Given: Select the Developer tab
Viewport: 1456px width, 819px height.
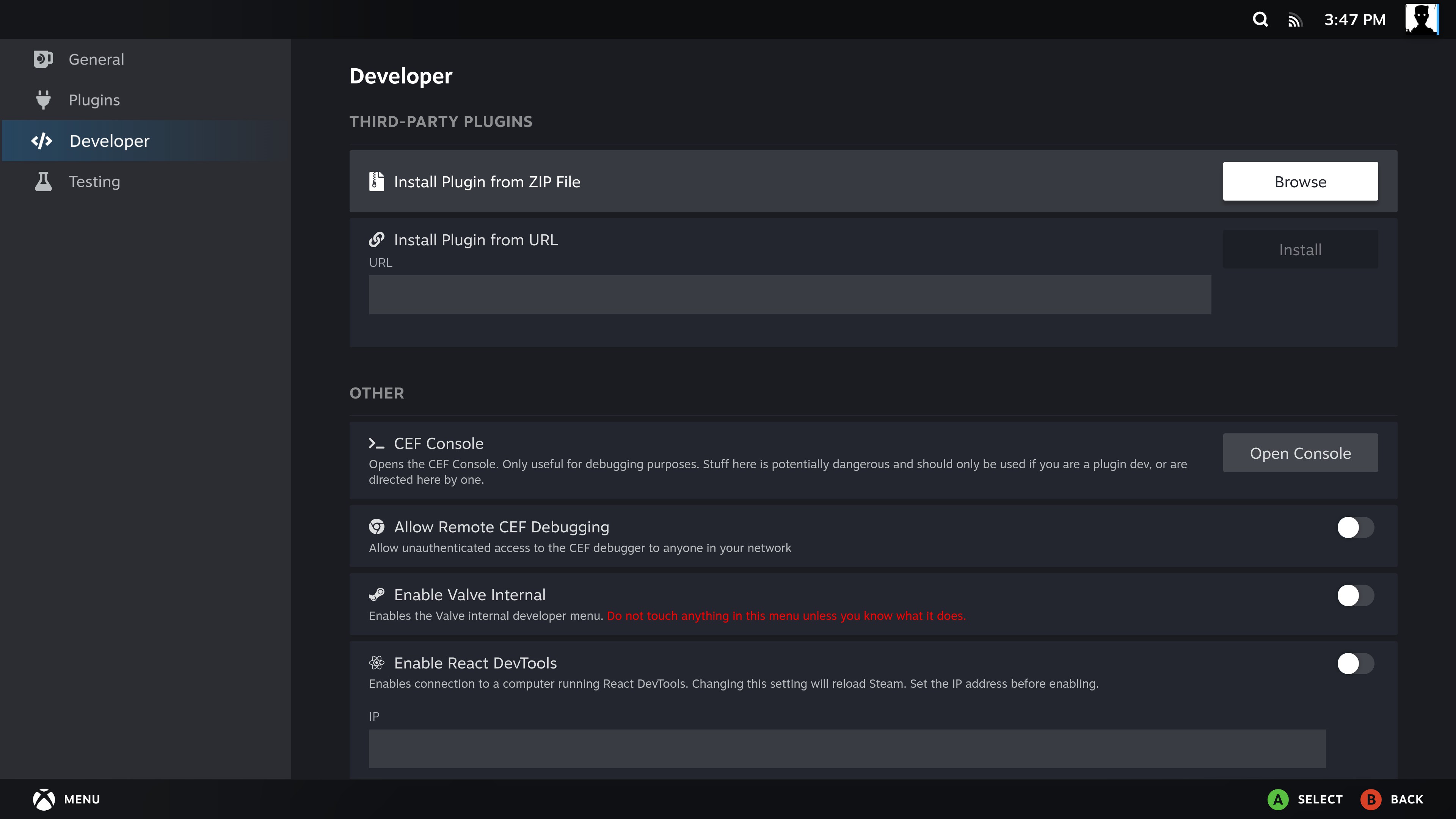Looking at the screenshot, I should point(146,141).
